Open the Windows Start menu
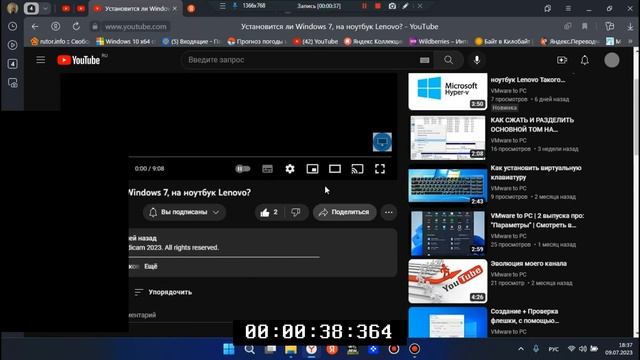This screenshot has height=360, width=640. click(x=229, y=349)
